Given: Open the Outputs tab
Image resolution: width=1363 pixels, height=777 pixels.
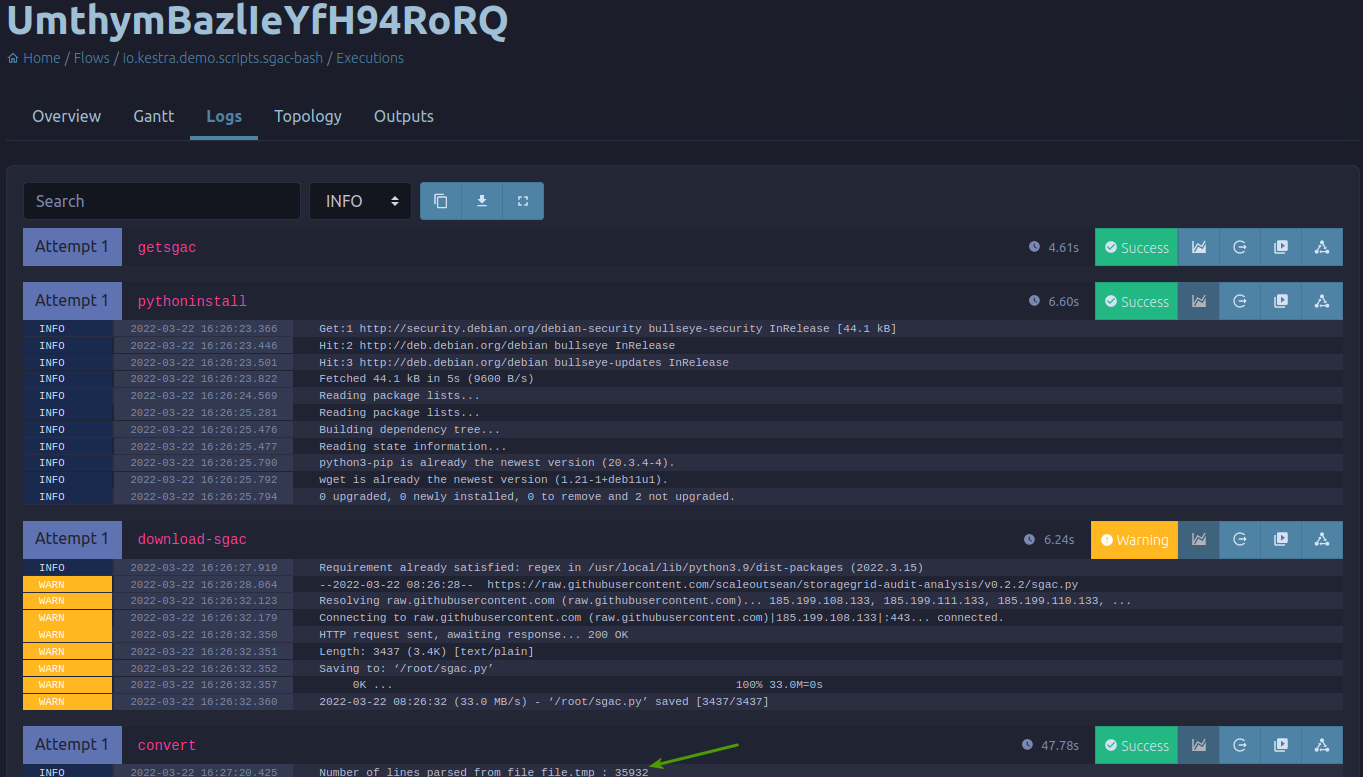Looking at the screenshot, I should click(404, 116).
